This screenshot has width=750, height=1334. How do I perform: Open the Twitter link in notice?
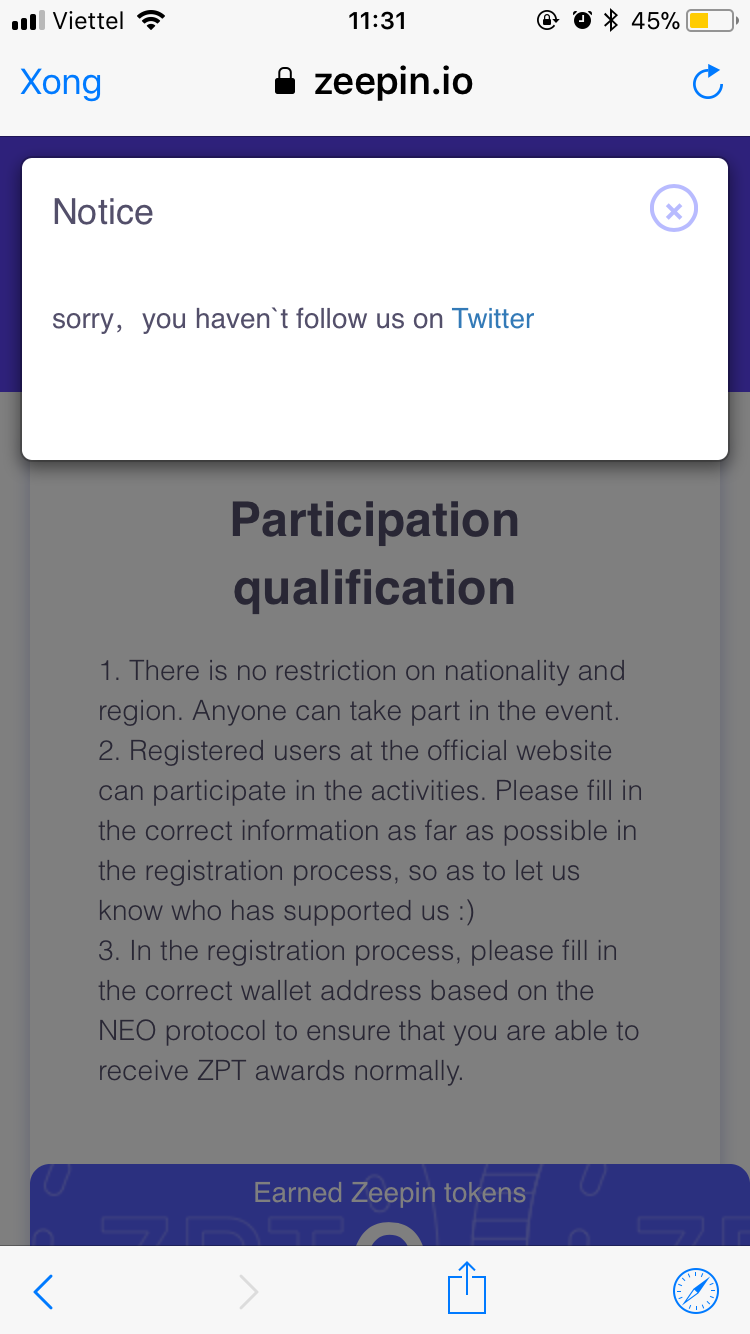point(493,319)
